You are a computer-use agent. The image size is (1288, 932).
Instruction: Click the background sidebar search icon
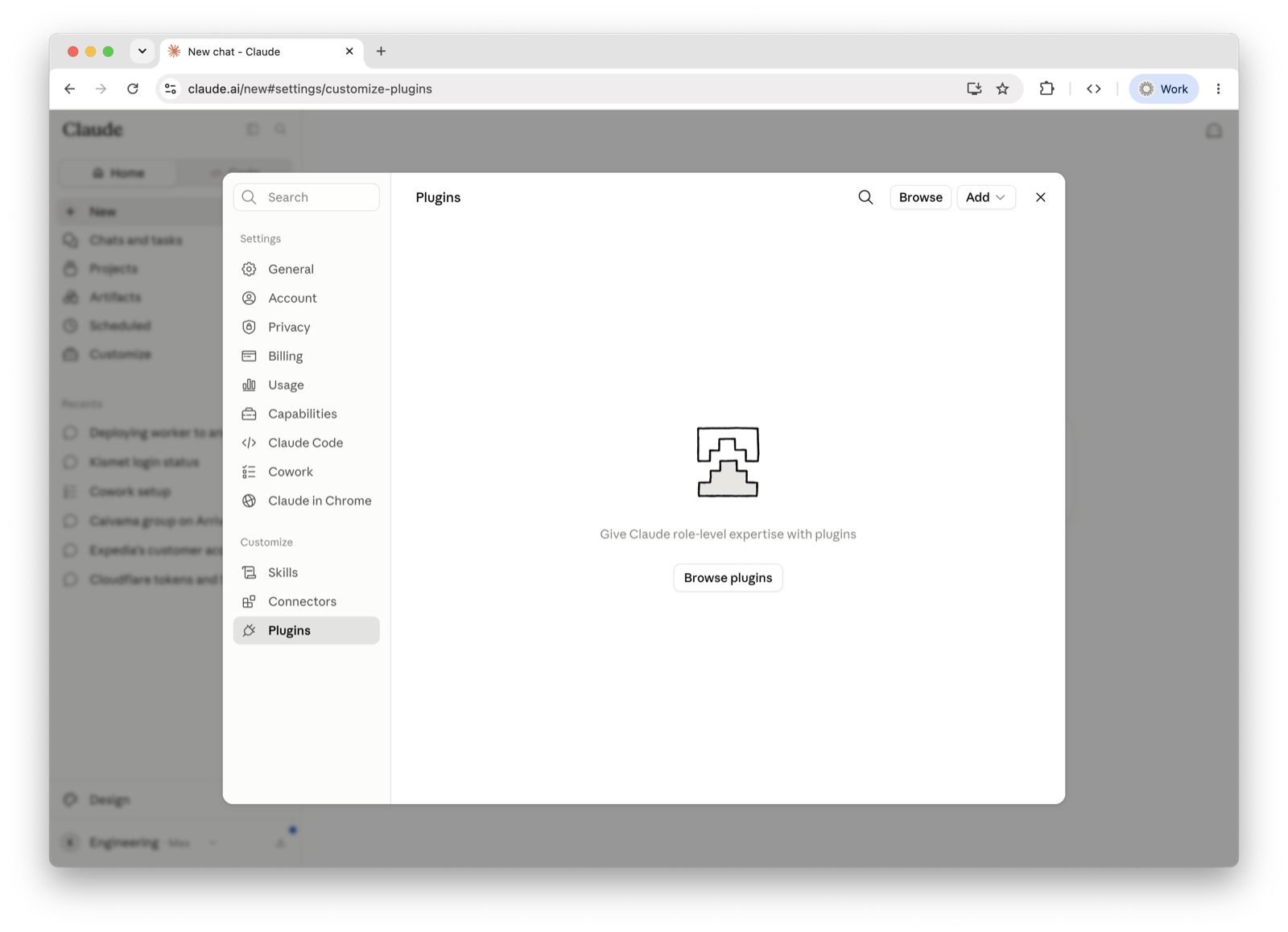pos(280,130)
